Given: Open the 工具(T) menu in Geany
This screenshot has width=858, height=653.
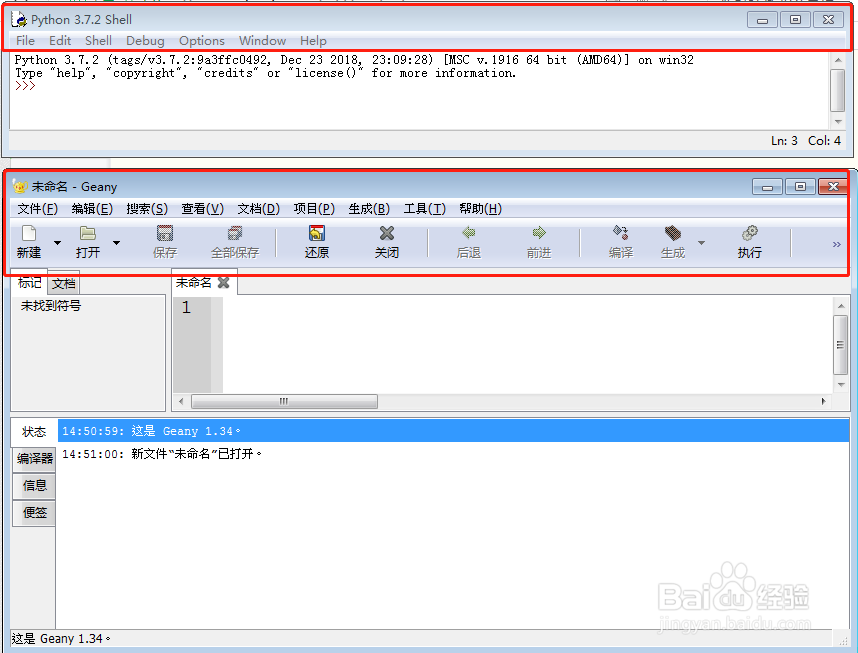Looking at the screenshot, I should (425, 209).
